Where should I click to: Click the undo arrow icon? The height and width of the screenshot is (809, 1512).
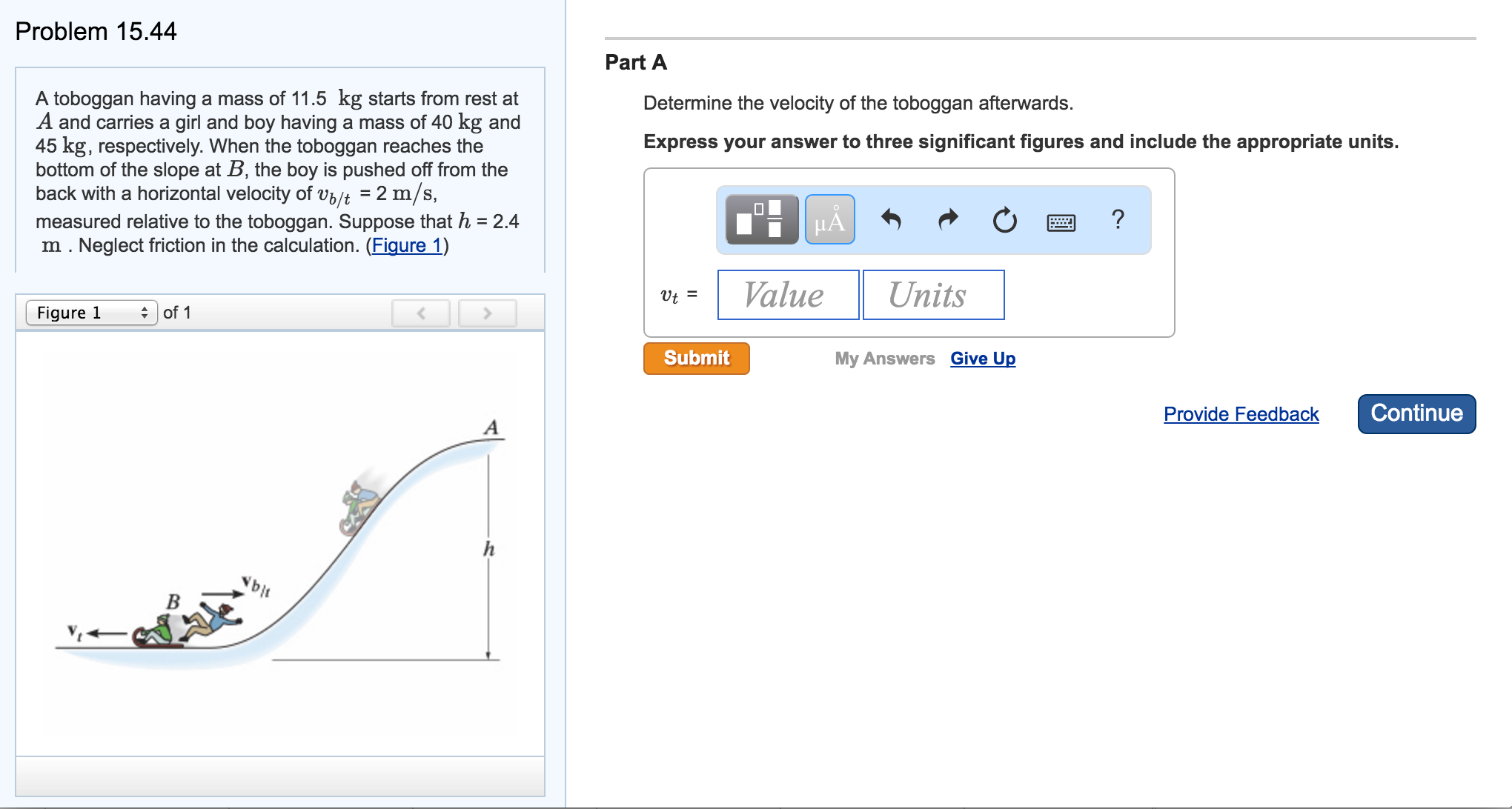point(891,220)
